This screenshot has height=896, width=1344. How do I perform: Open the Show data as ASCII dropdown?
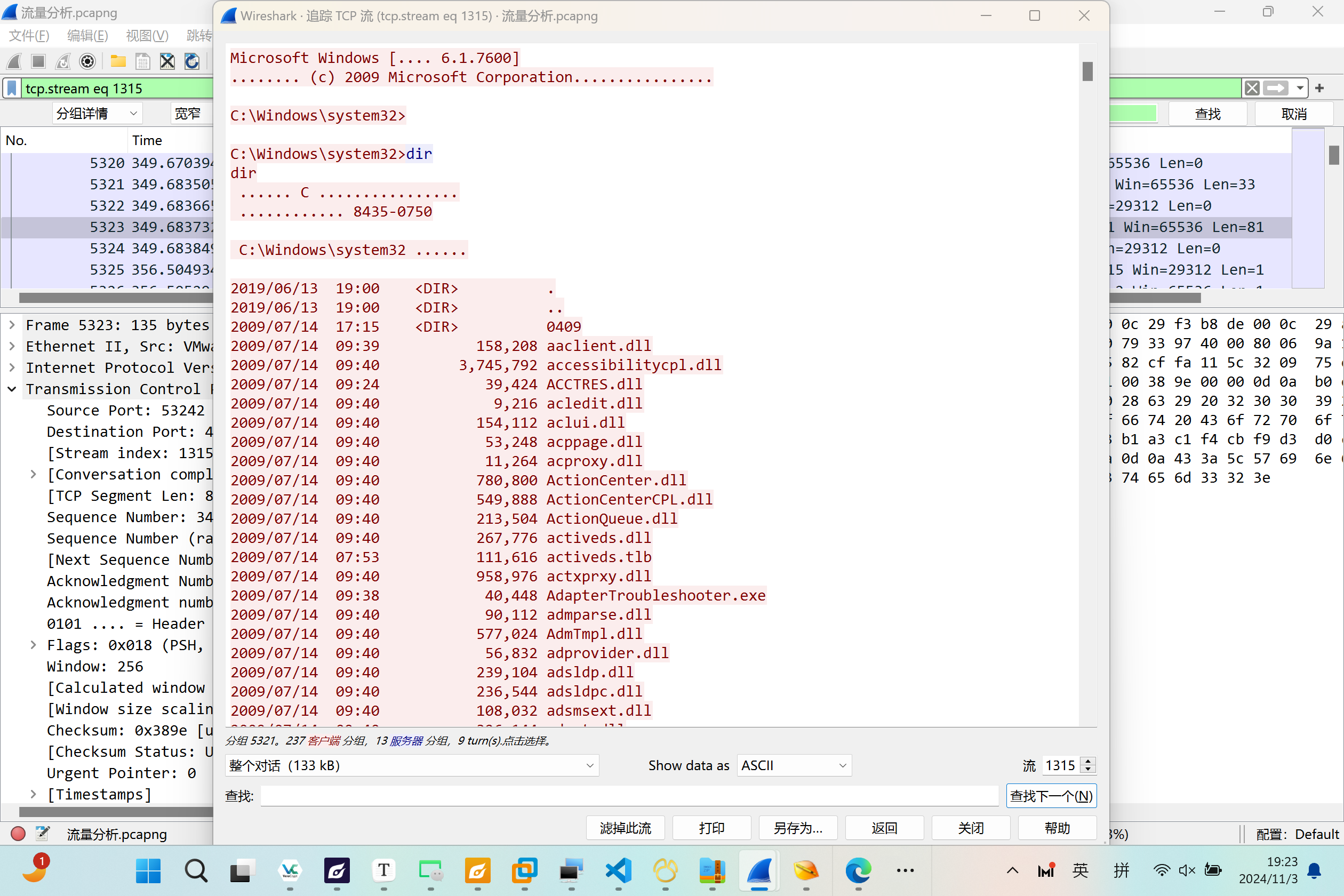[794, 765]
